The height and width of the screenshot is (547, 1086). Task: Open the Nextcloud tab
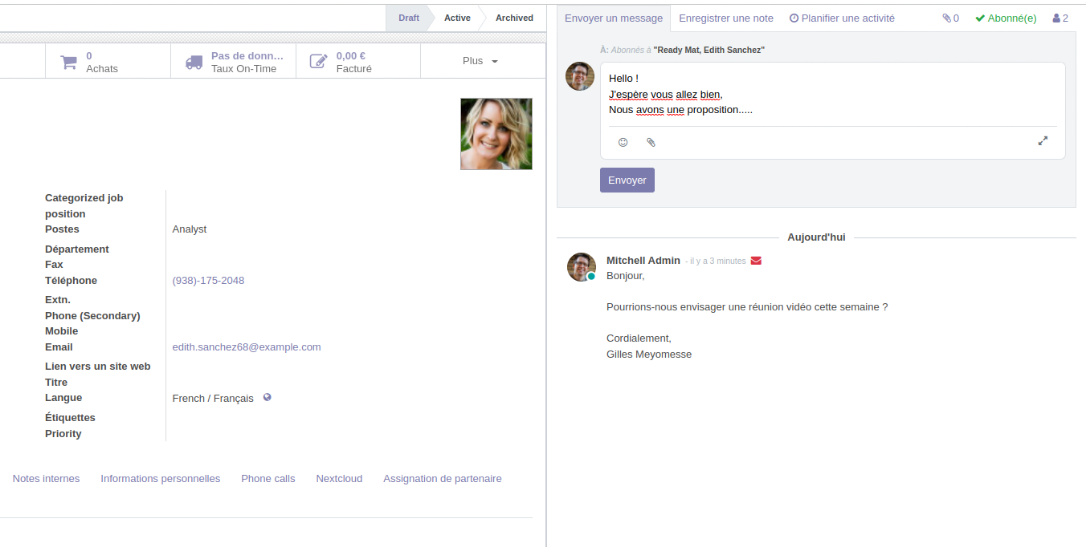(339, 478)
